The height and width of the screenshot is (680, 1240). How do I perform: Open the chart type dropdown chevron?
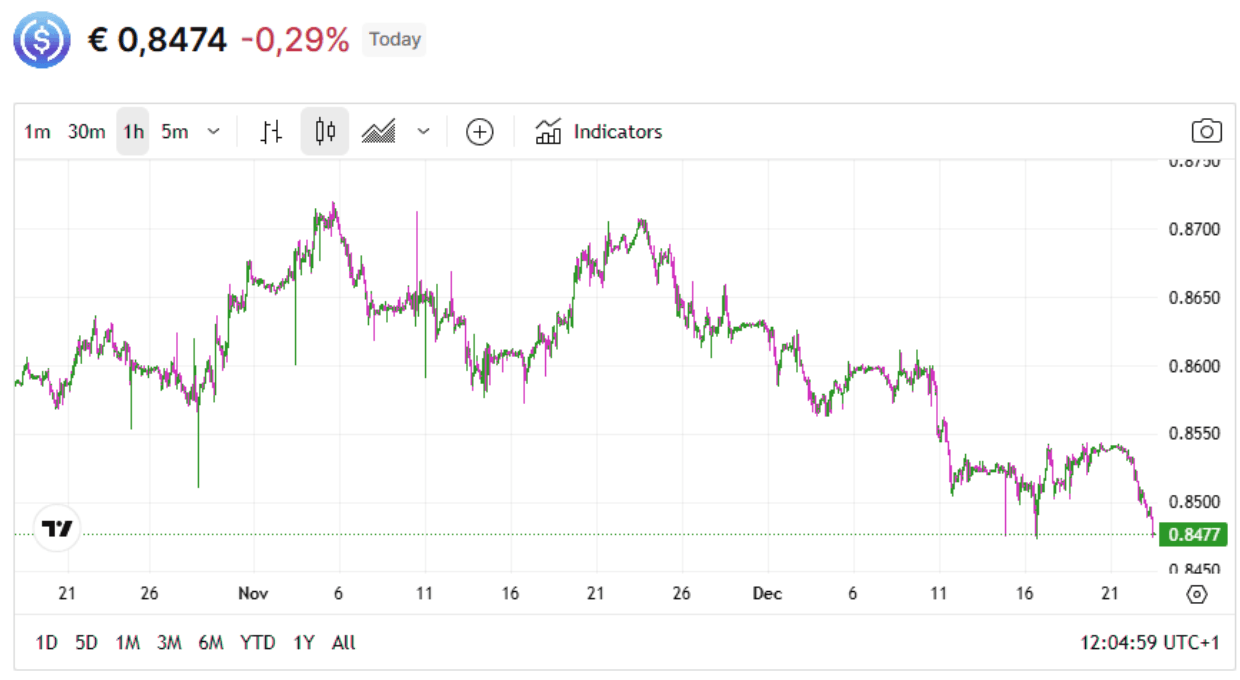tap(422, 131)
